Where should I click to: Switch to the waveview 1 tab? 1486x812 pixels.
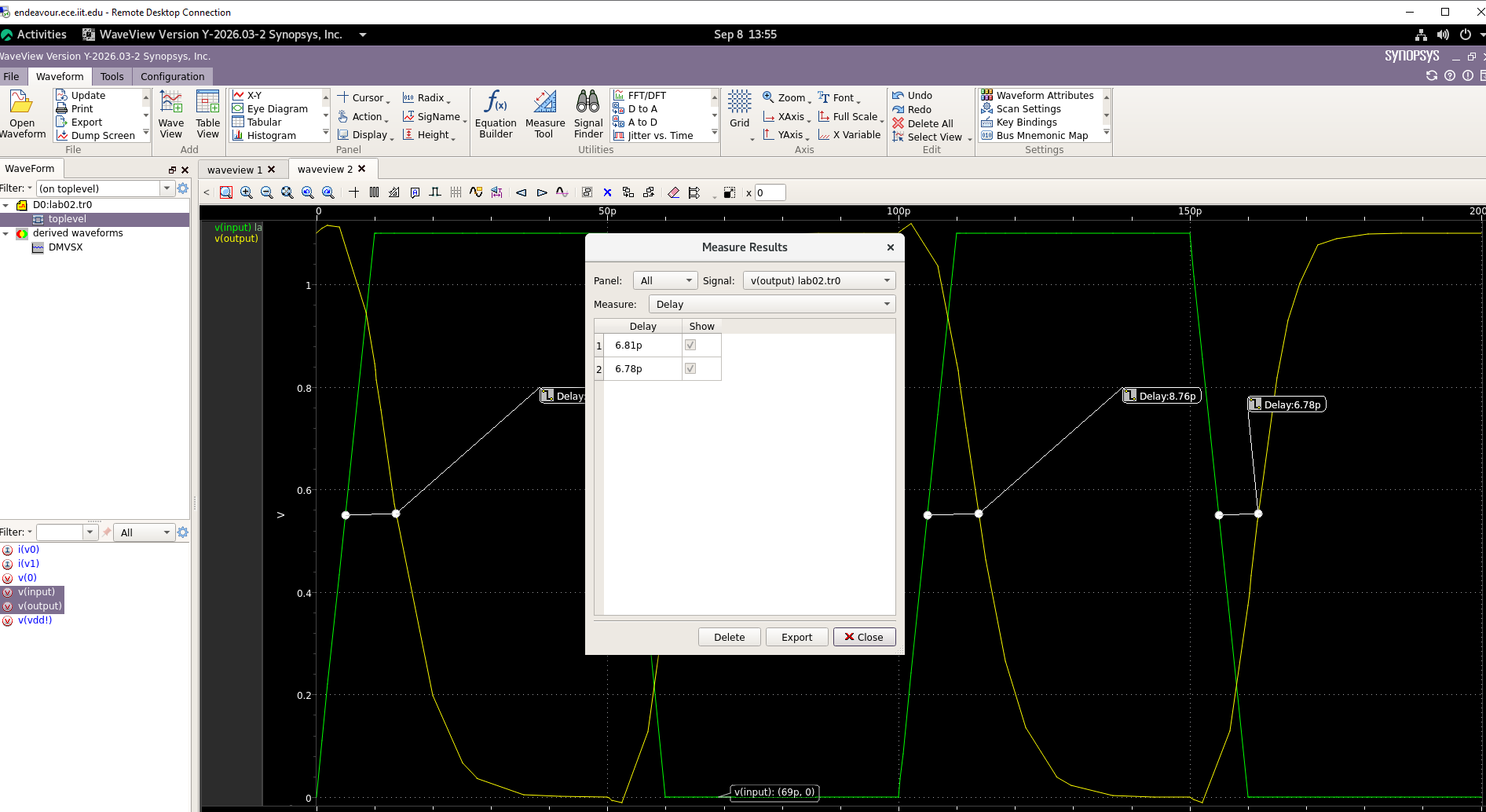click(x=235, y=170)
